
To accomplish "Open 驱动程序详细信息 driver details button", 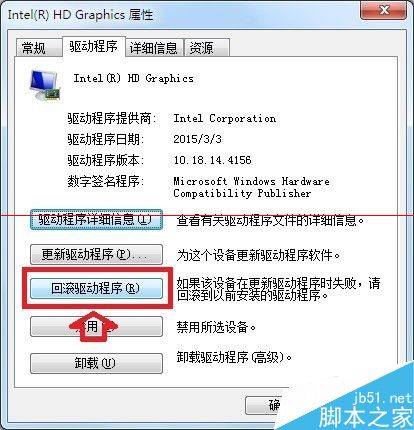I will point(96,219).
